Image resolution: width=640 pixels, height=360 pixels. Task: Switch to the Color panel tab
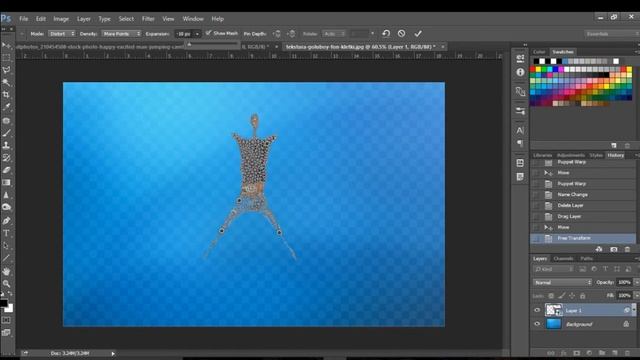tap(539, 52)
